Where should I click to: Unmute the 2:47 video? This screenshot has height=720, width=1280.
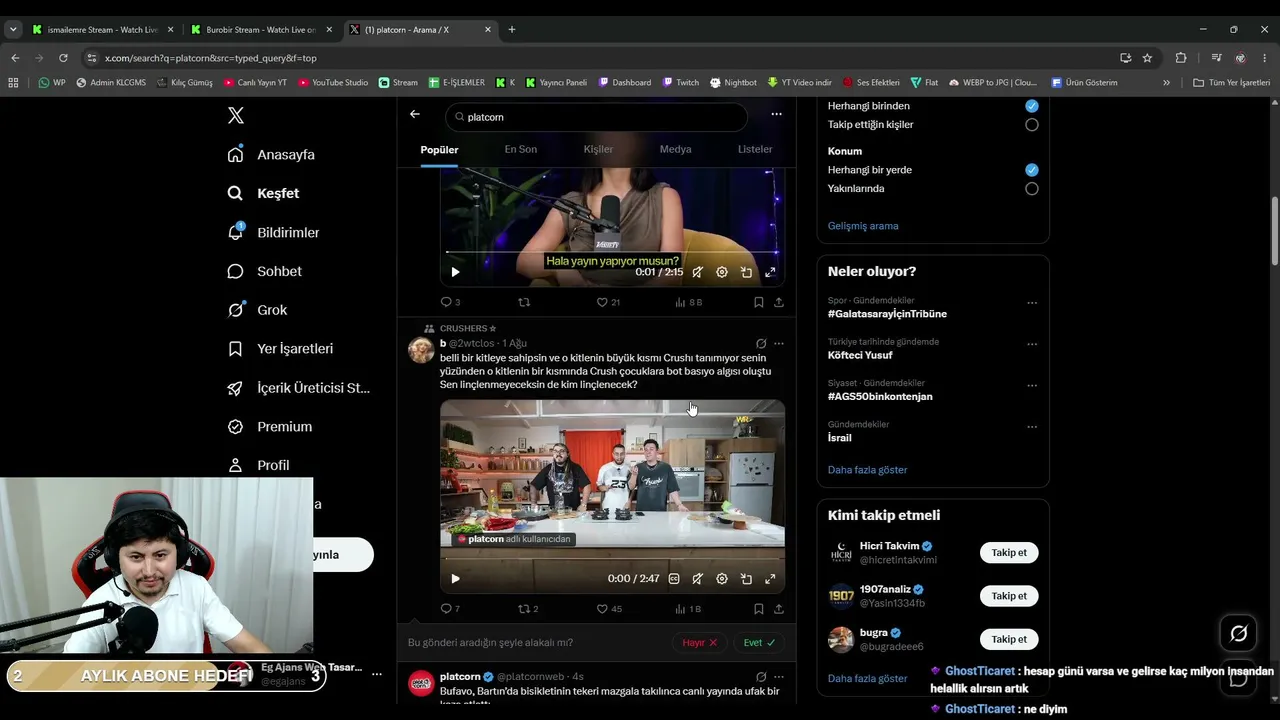698,579
